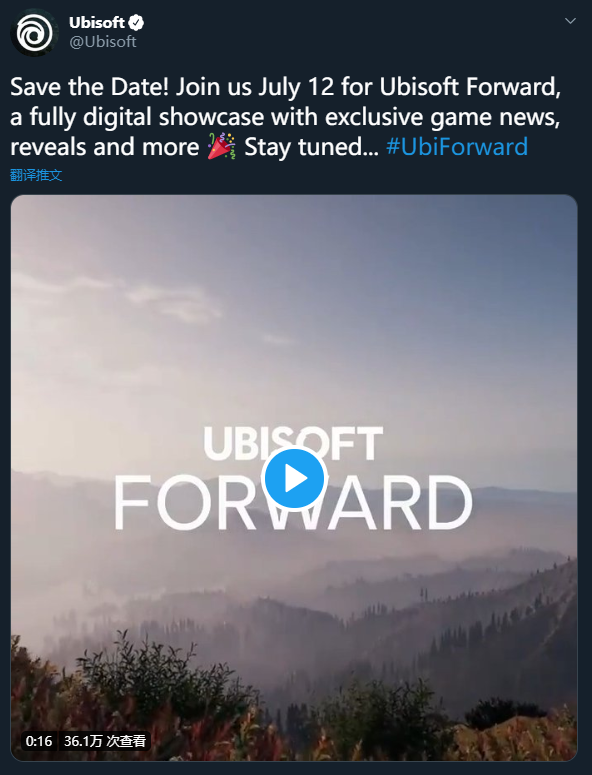This screenshot has width=592, height=775.
Task: Click the 36.1万 次查看 view count
Action: click(105, 741)
